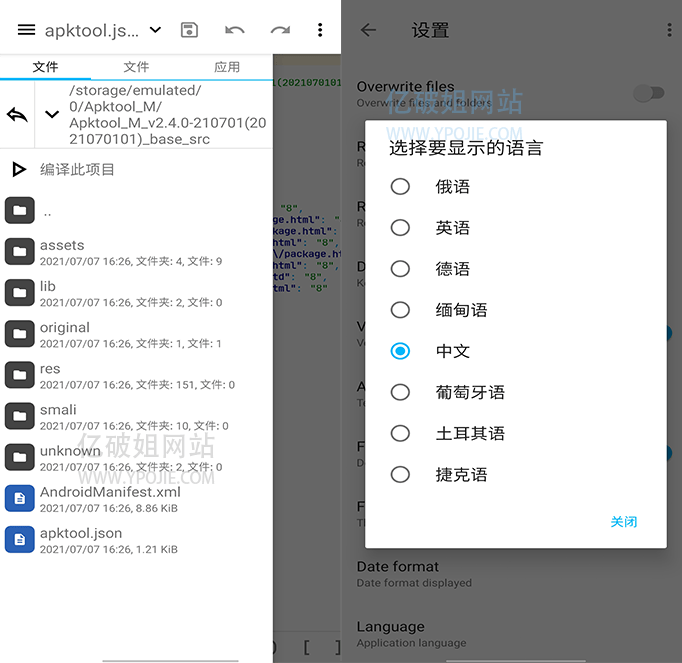The width and height of the screenshot is (682, 663).
Task: Tap the Overwrite files setting title
Action: tap(405, 87)
